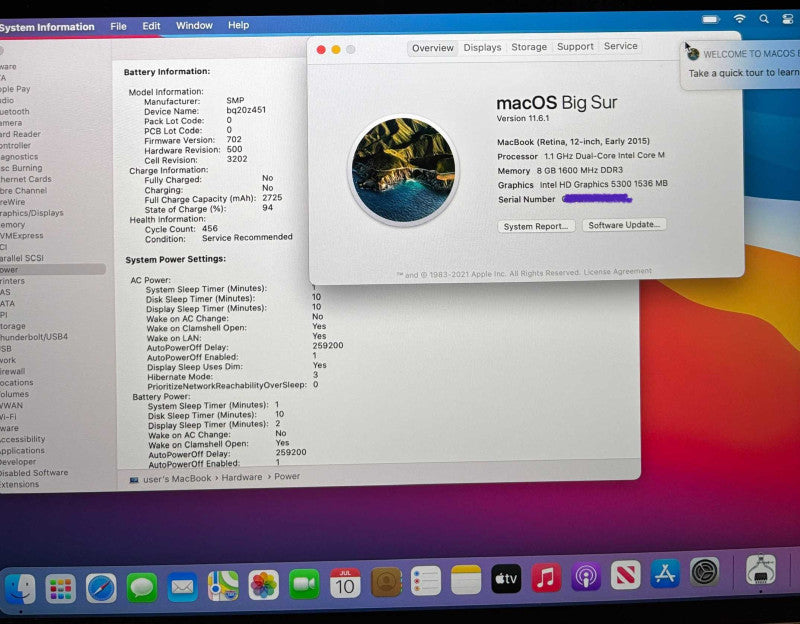Open the Messages app in Dock
The width and height of the screenshot is (800, 624).
142,587
